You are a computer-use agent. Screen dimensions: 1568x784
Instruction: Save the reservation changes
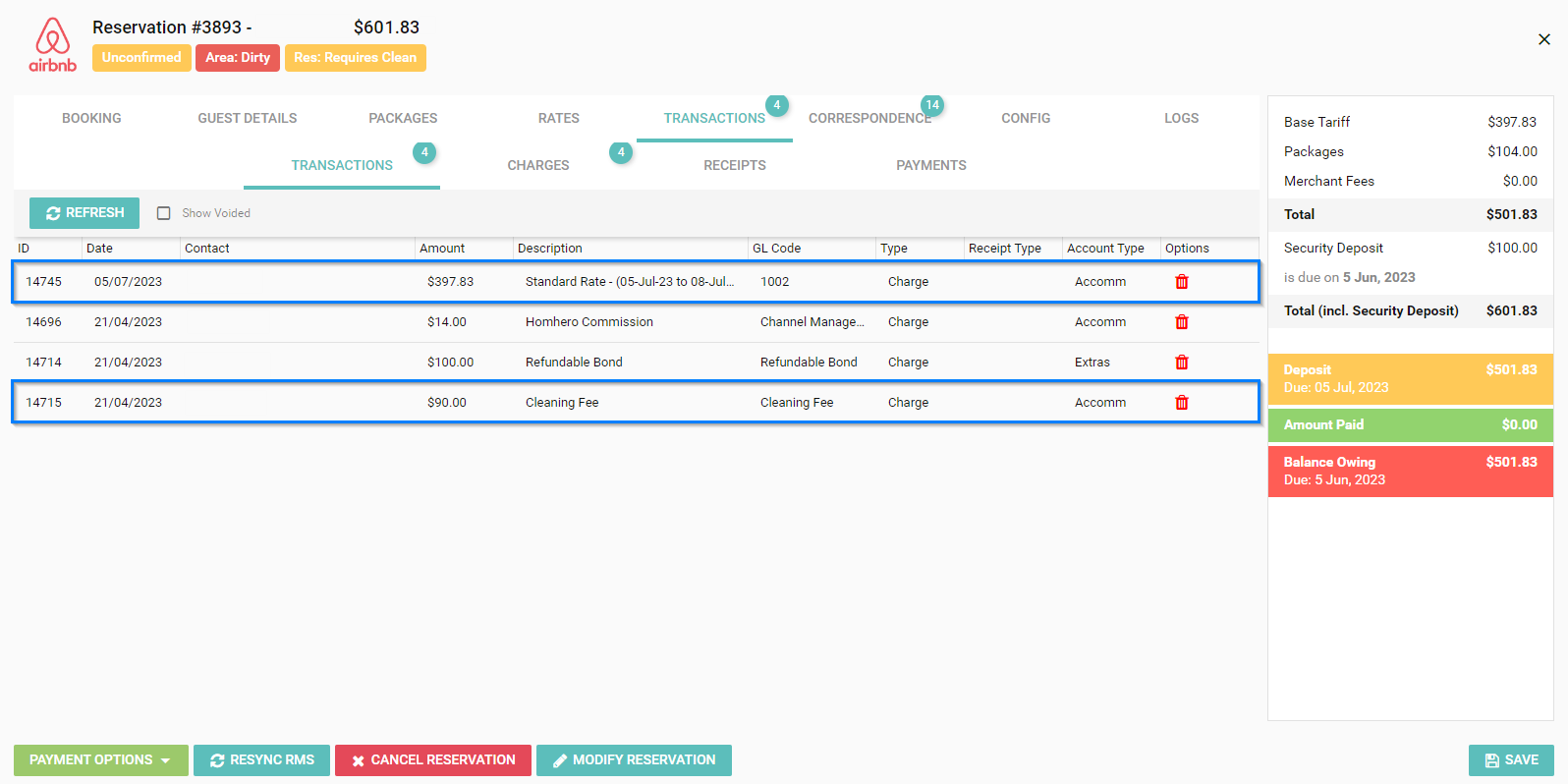(x=1510, y=760)
